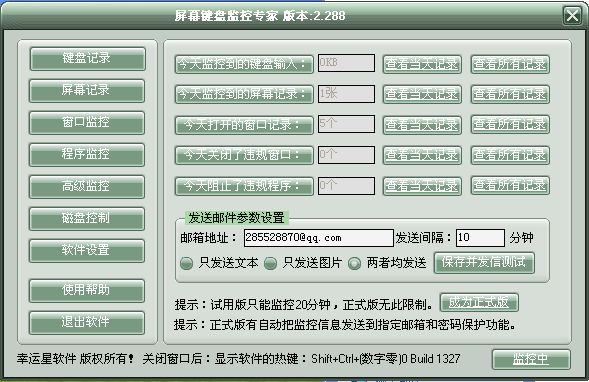View today's screen records (查看当天记录)
This screenshot has width=589, height=382.
[422, 94]
